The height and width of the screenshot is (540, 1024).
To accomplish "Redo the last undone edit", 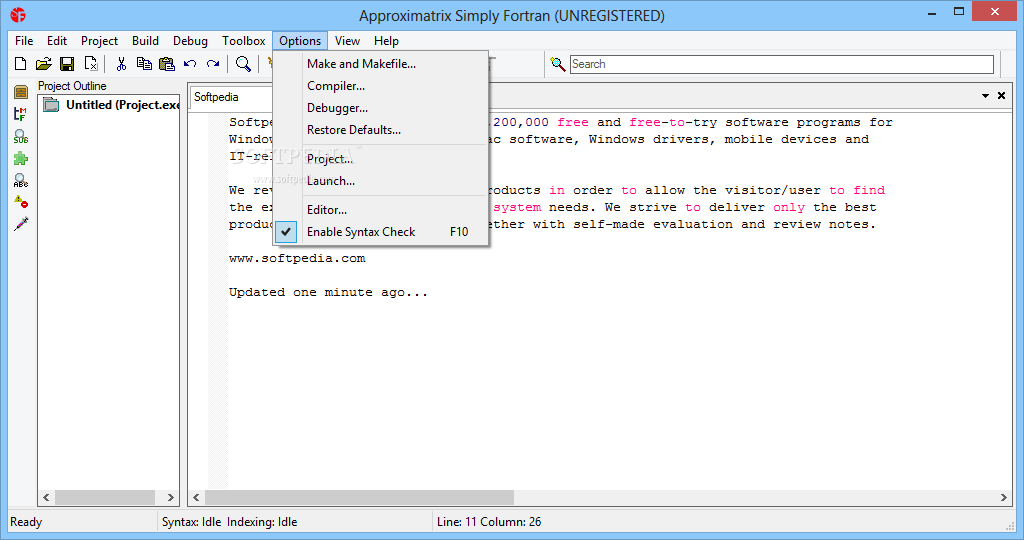I will [x=213, y=64].
